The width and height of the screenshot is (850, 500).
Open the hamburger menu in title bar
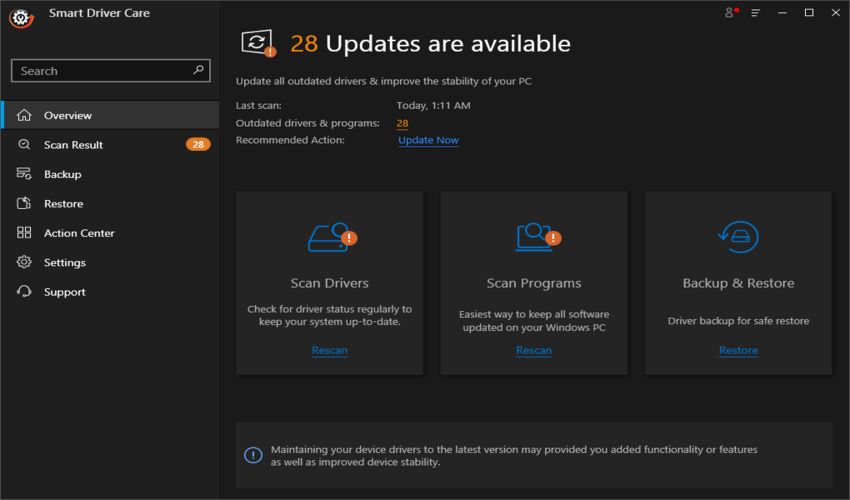pyautogui.click(x=755, y=12)
